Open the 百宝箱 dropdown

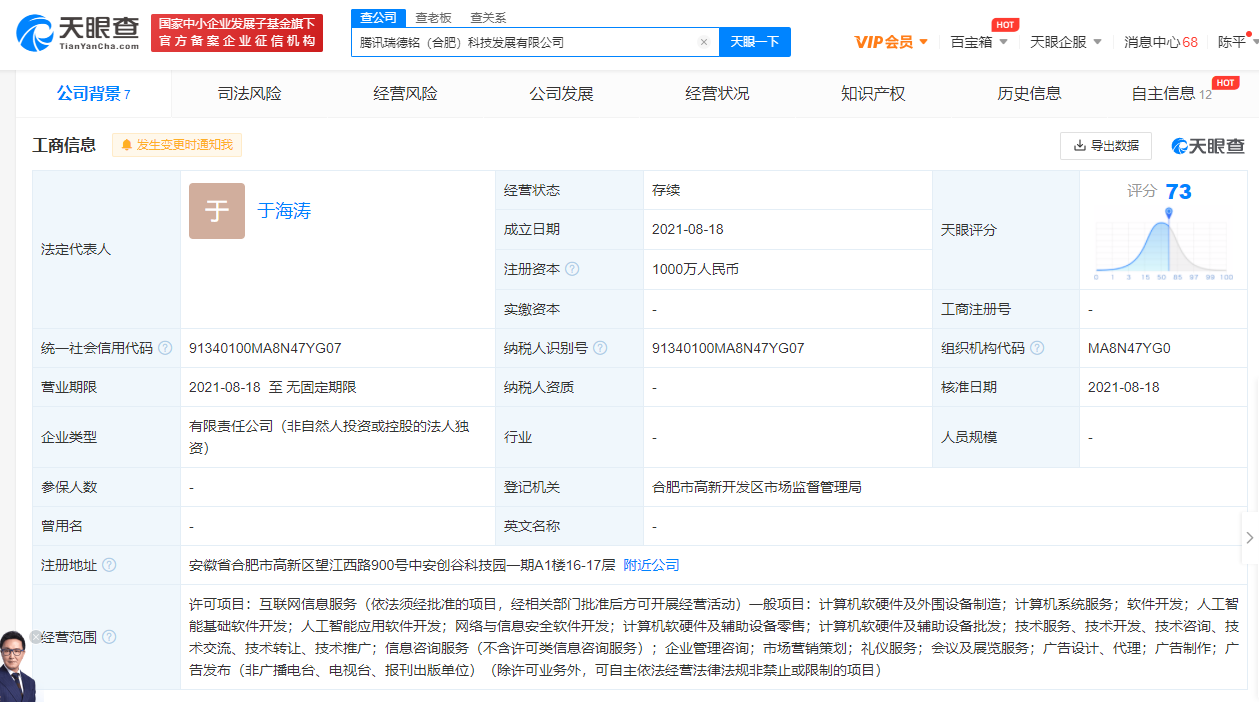pos(978,42)
